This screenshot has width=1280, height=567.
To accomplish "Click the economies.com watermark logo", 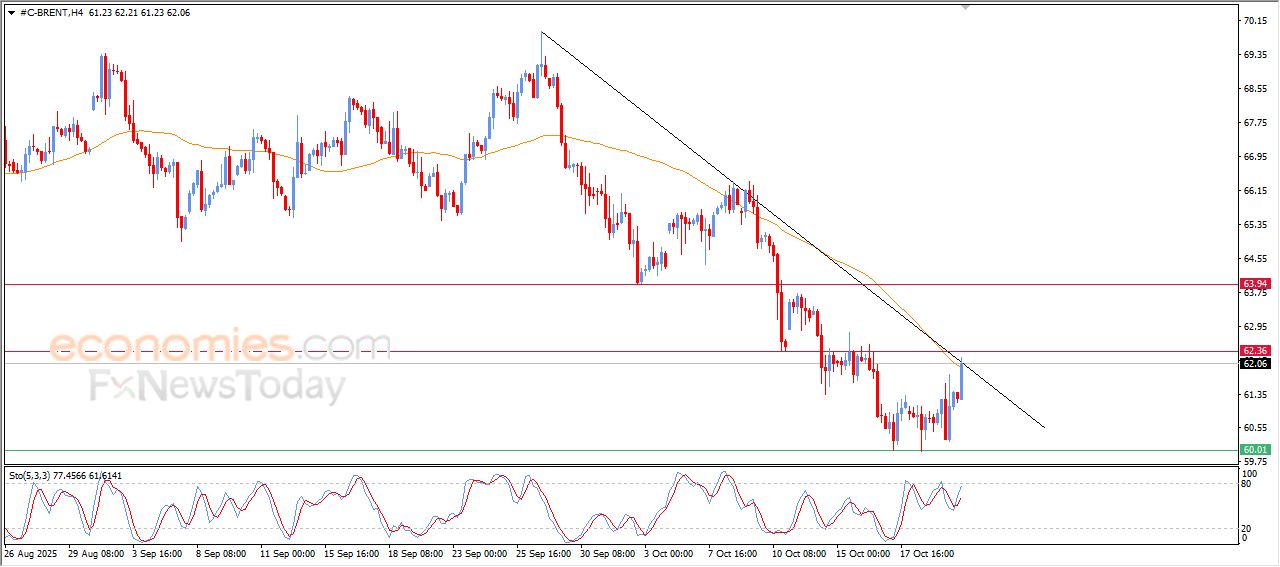I will [x=220, y=347].
